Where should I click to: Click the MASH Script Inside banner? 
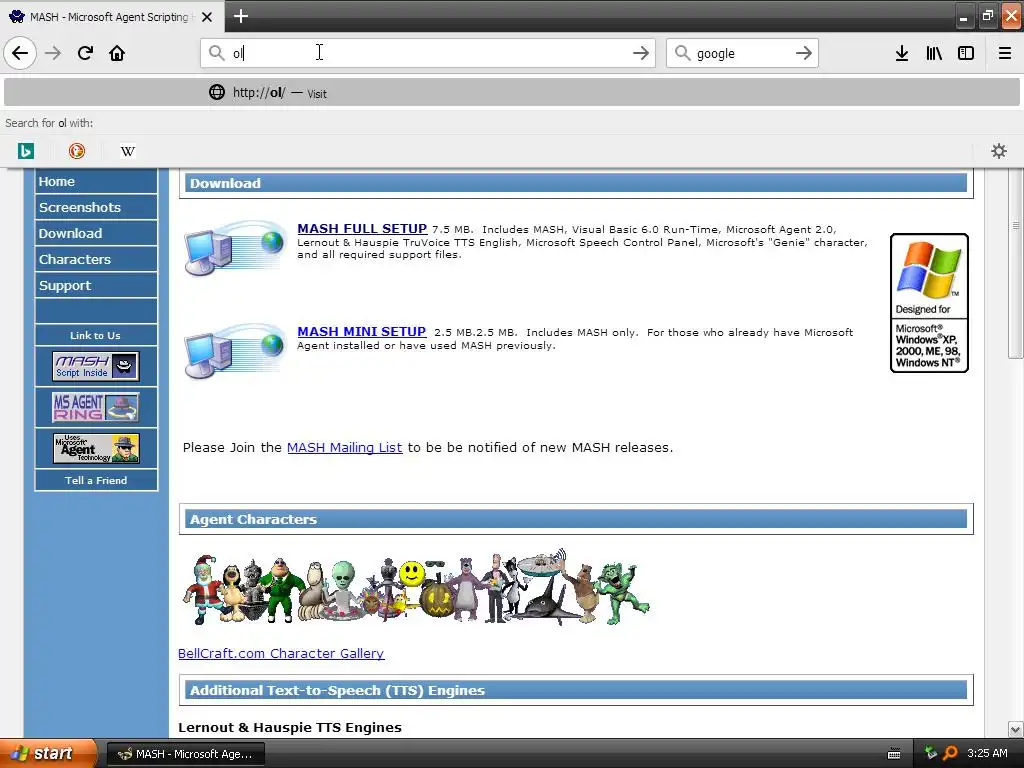click(x=96, y=366)
